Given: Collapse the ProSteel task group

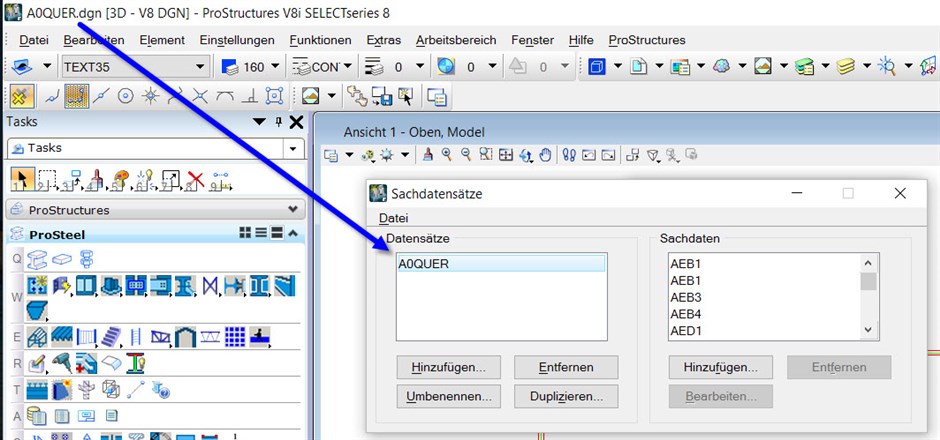Looking at the screenshot, I should coord(293,233).
